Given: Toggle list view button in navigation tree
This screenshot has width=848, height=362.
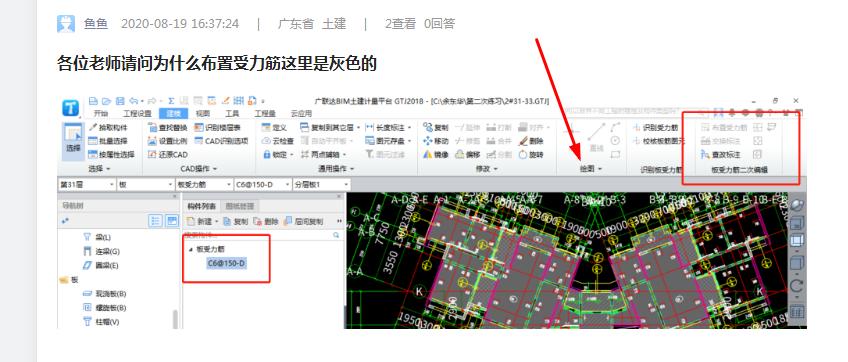Looking at the screenshot, I should point(155,221).
